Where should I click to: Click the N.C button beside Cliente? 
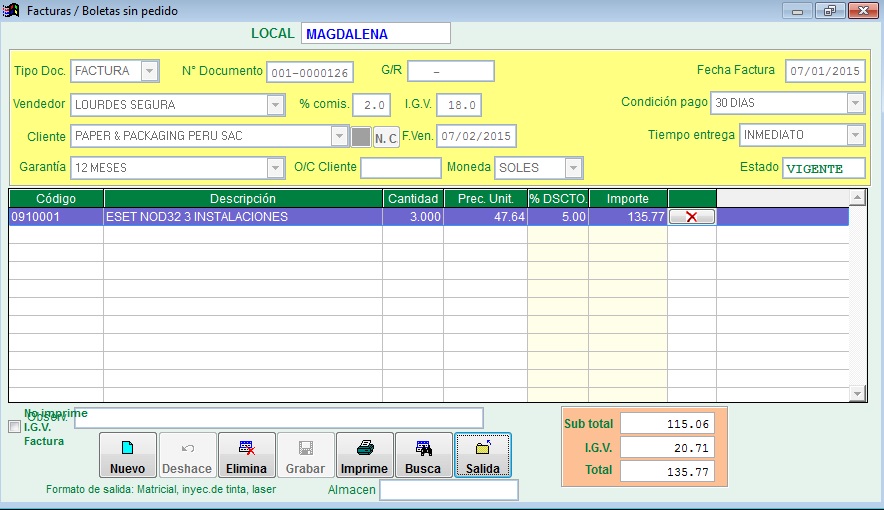tap(386, 137)
